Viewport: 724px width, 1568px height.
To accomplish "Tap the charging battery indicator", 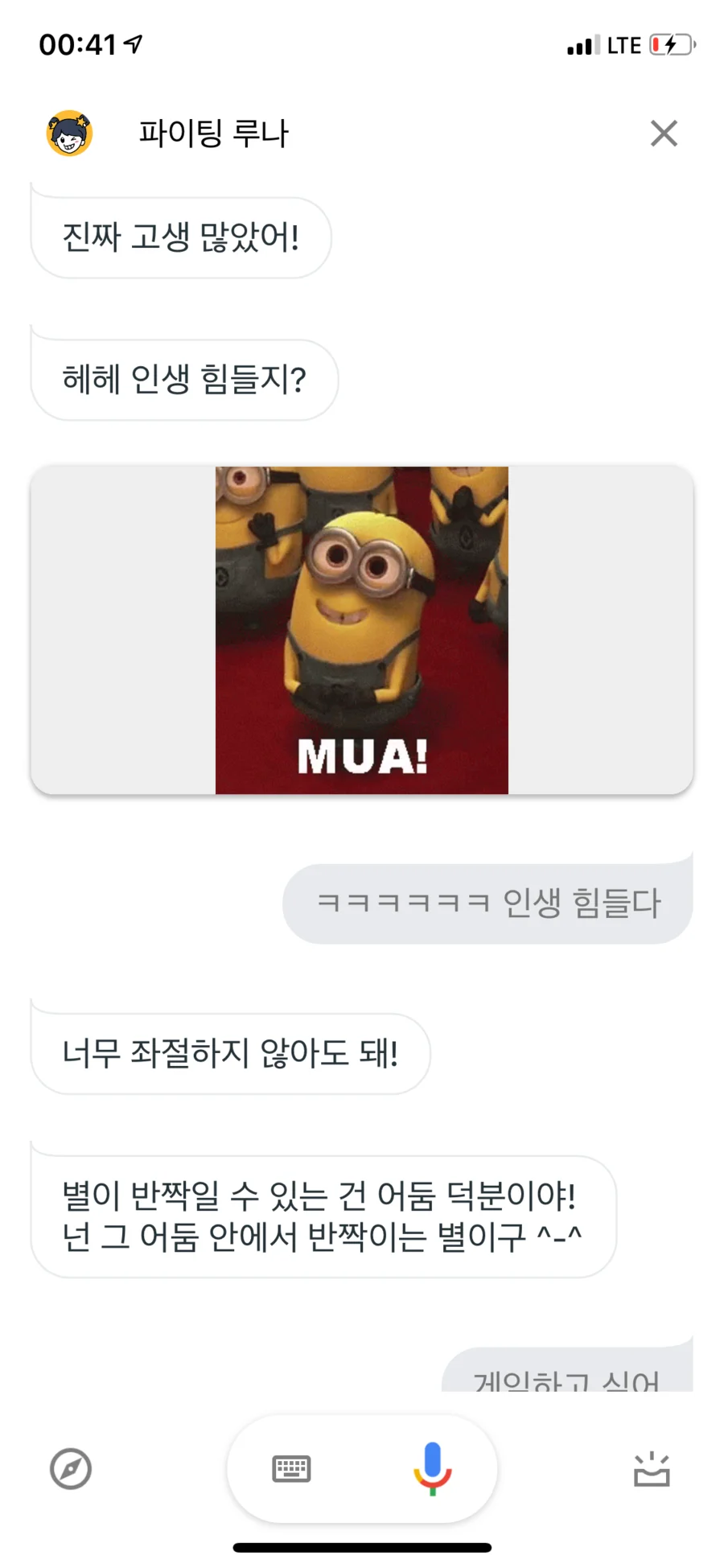I will tap(673, 45).
